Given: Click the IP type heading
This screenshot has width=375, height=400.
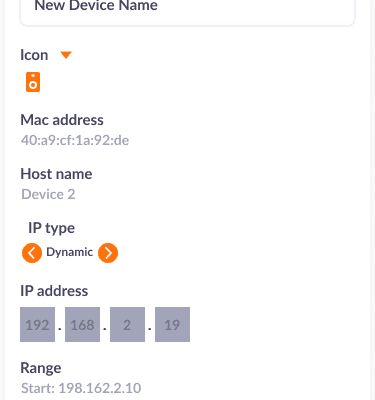Looking at the screenshot, I should (x=51, y=228).
